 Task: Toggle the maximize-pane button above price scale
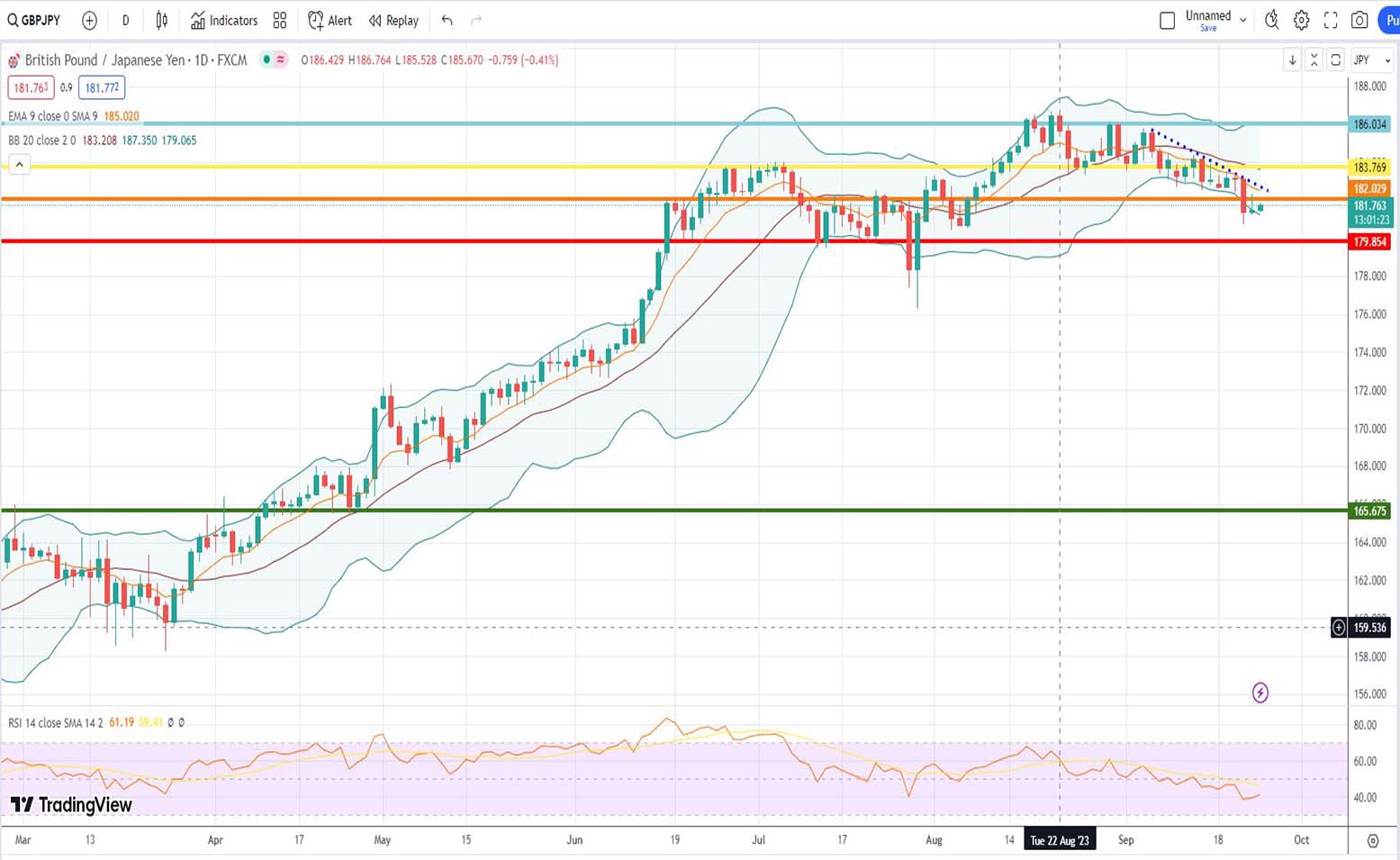tap(1336, 60)
